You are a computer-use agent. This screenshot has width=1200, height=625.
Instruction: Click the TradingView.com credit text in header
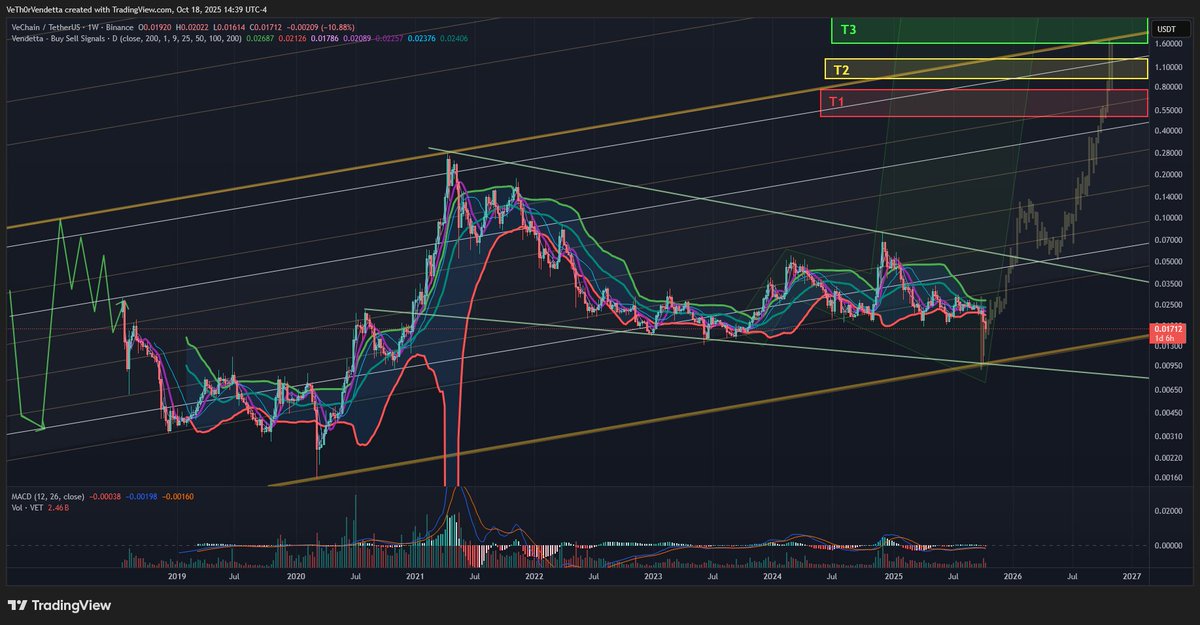pos(143,9)
